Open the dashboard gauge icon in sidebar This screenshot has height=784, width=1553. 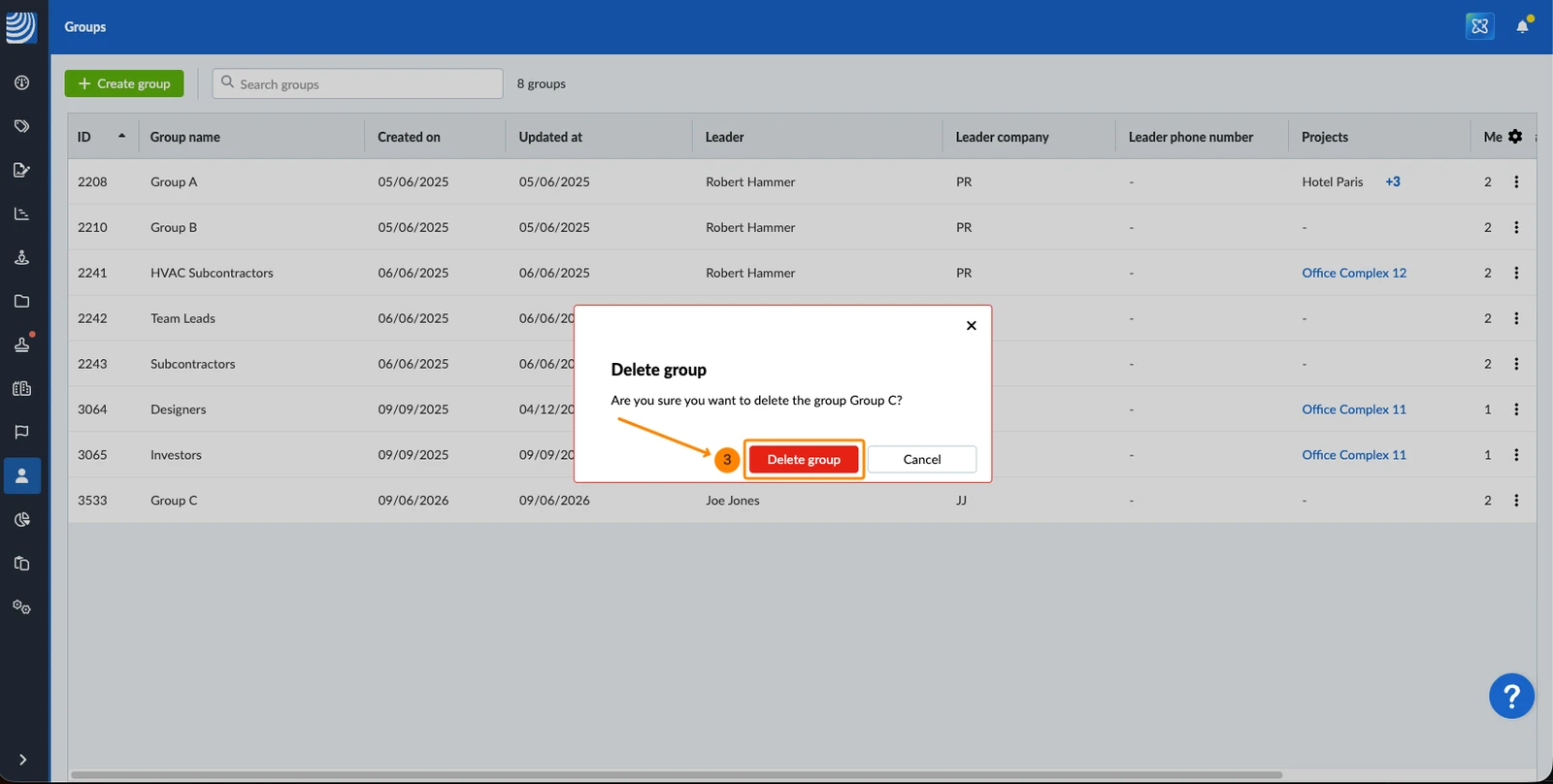coord(21,82)
